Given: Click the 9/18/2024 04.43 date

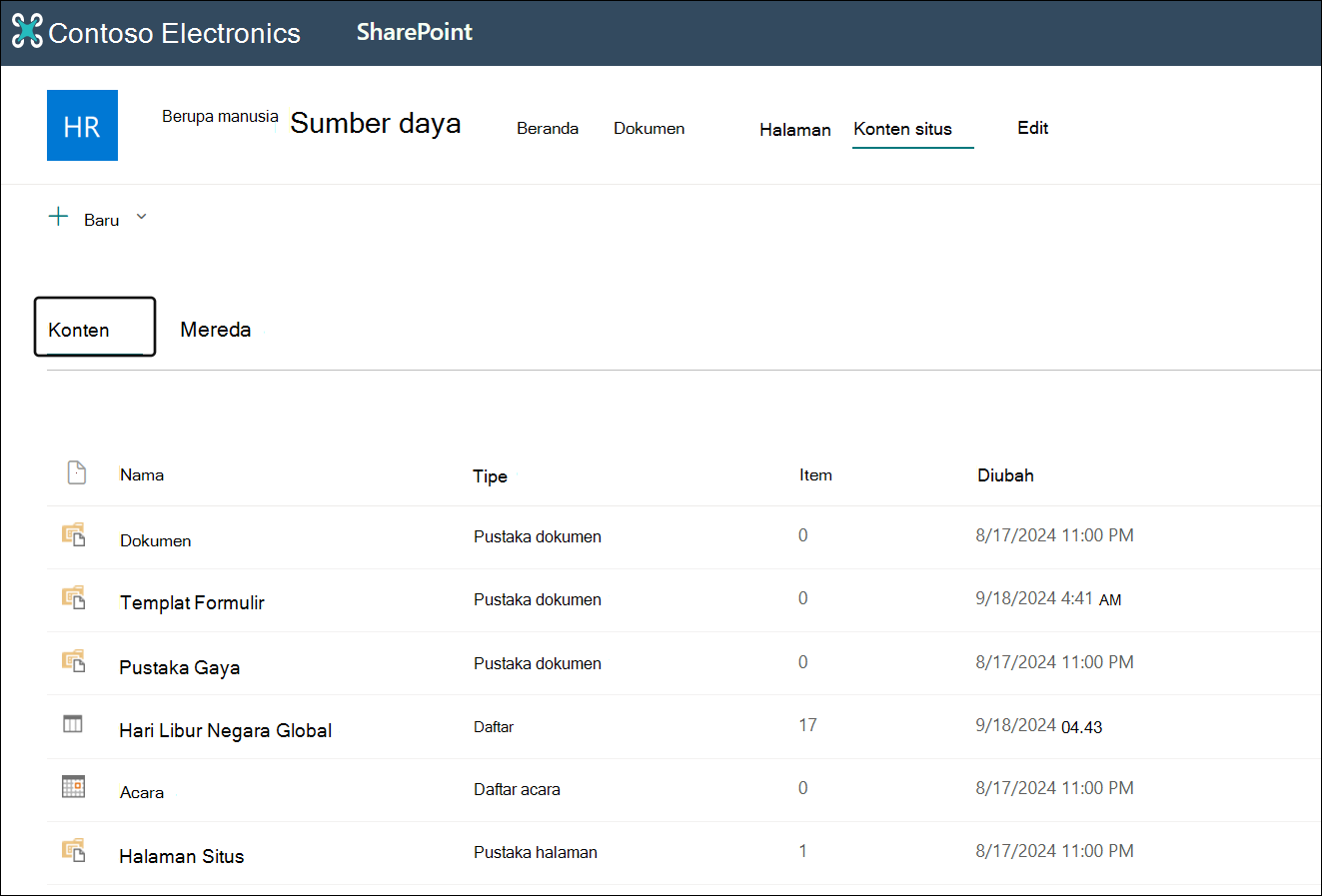Looking at the screenshot, I should tap(1039, 726).
